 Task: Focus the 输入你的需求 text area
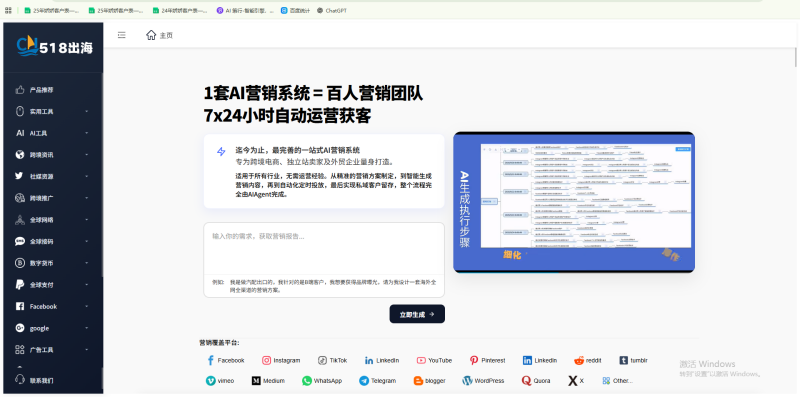(324, 249)
